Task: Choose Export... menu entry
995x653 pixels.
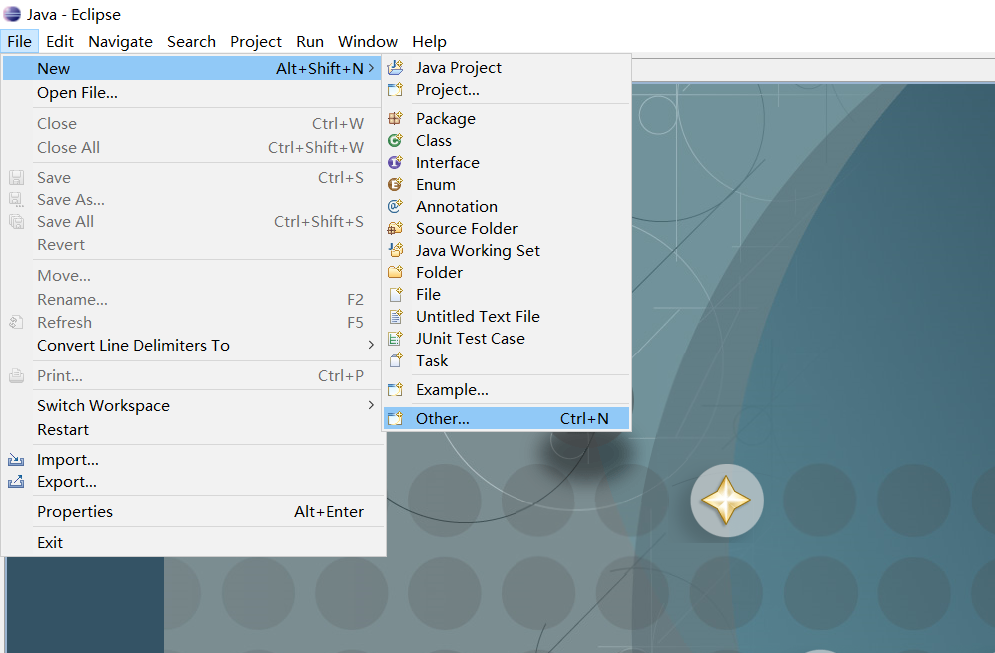Action: pyautogui.click(x=194, y=482)
